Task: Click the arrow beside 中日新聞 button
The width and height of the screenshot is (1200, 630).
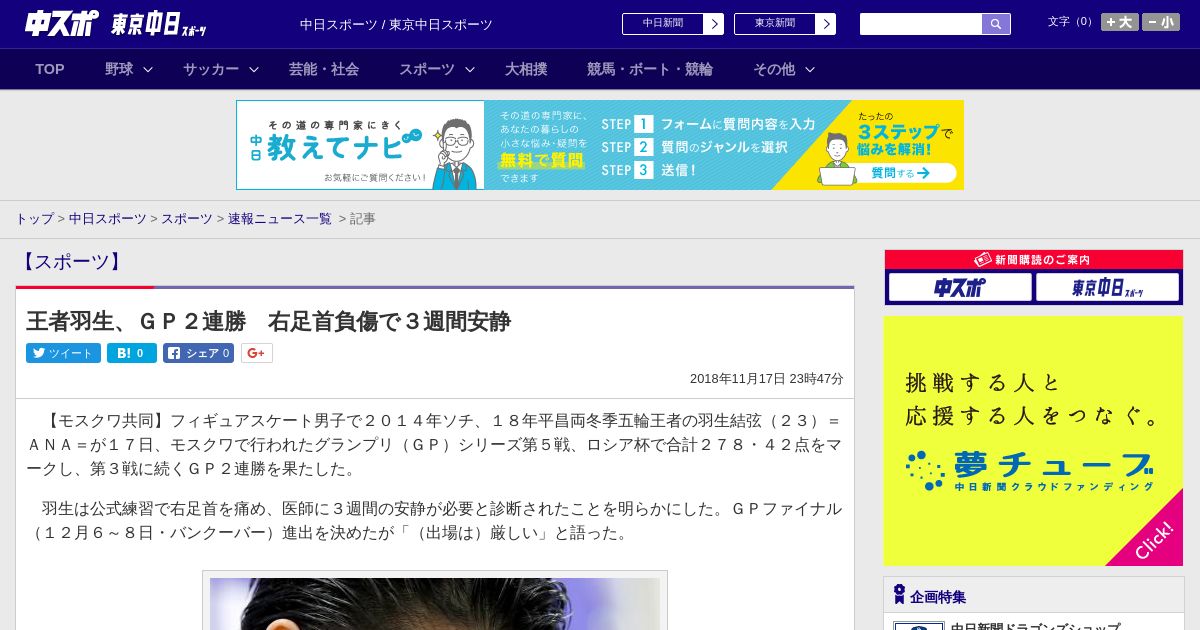Action: [713, 24]
